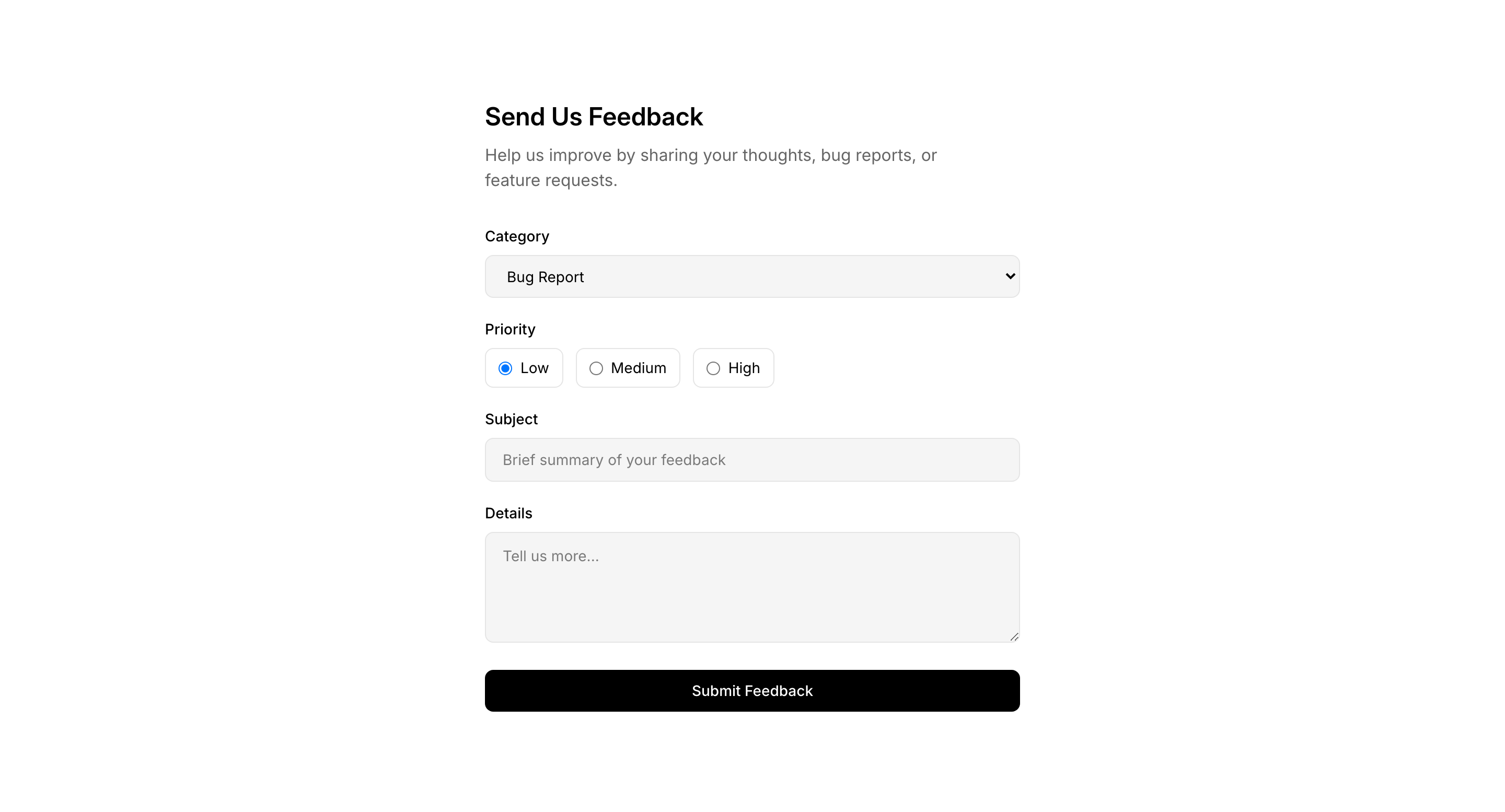Click the Subject field label
1505x812 pixels.
pos(511,420)
